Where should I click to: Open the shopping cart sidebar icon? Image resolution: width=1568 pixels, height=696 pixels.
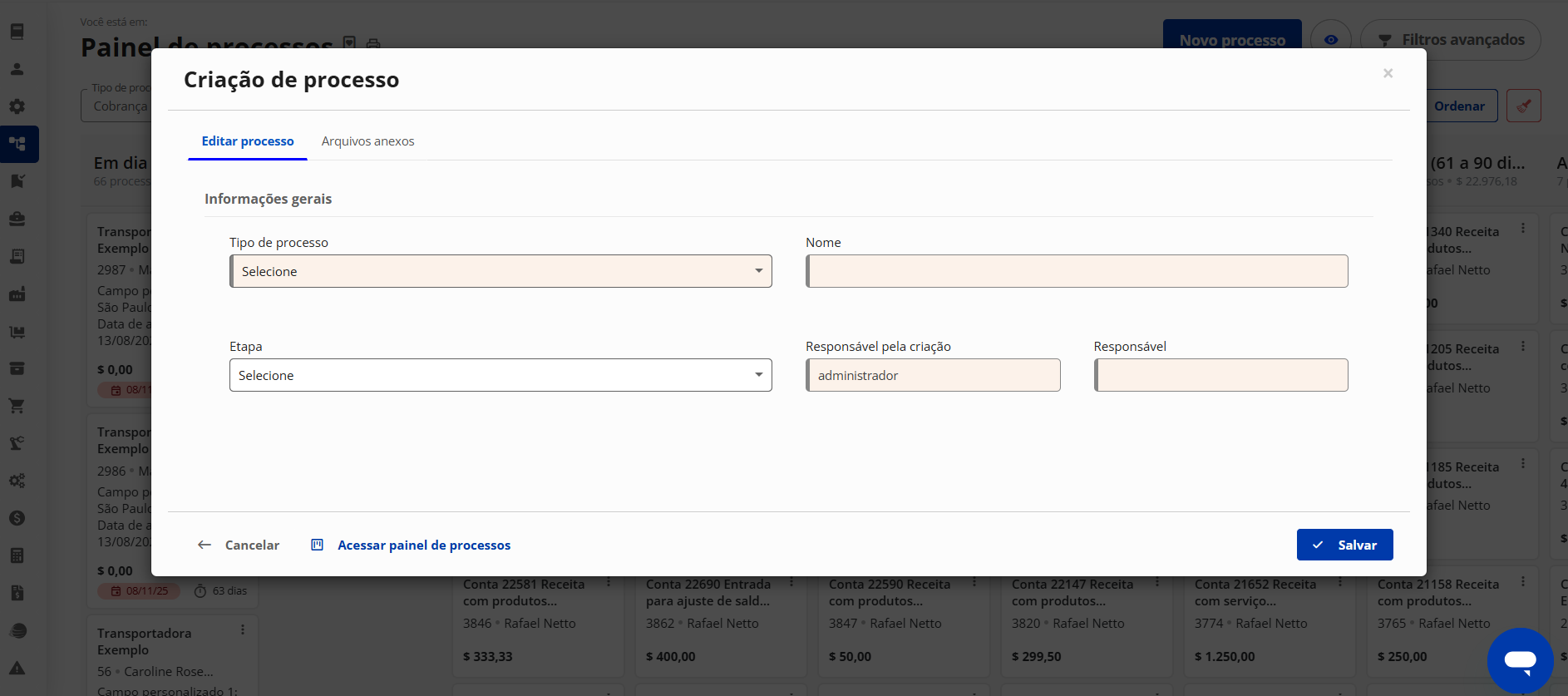17,406
